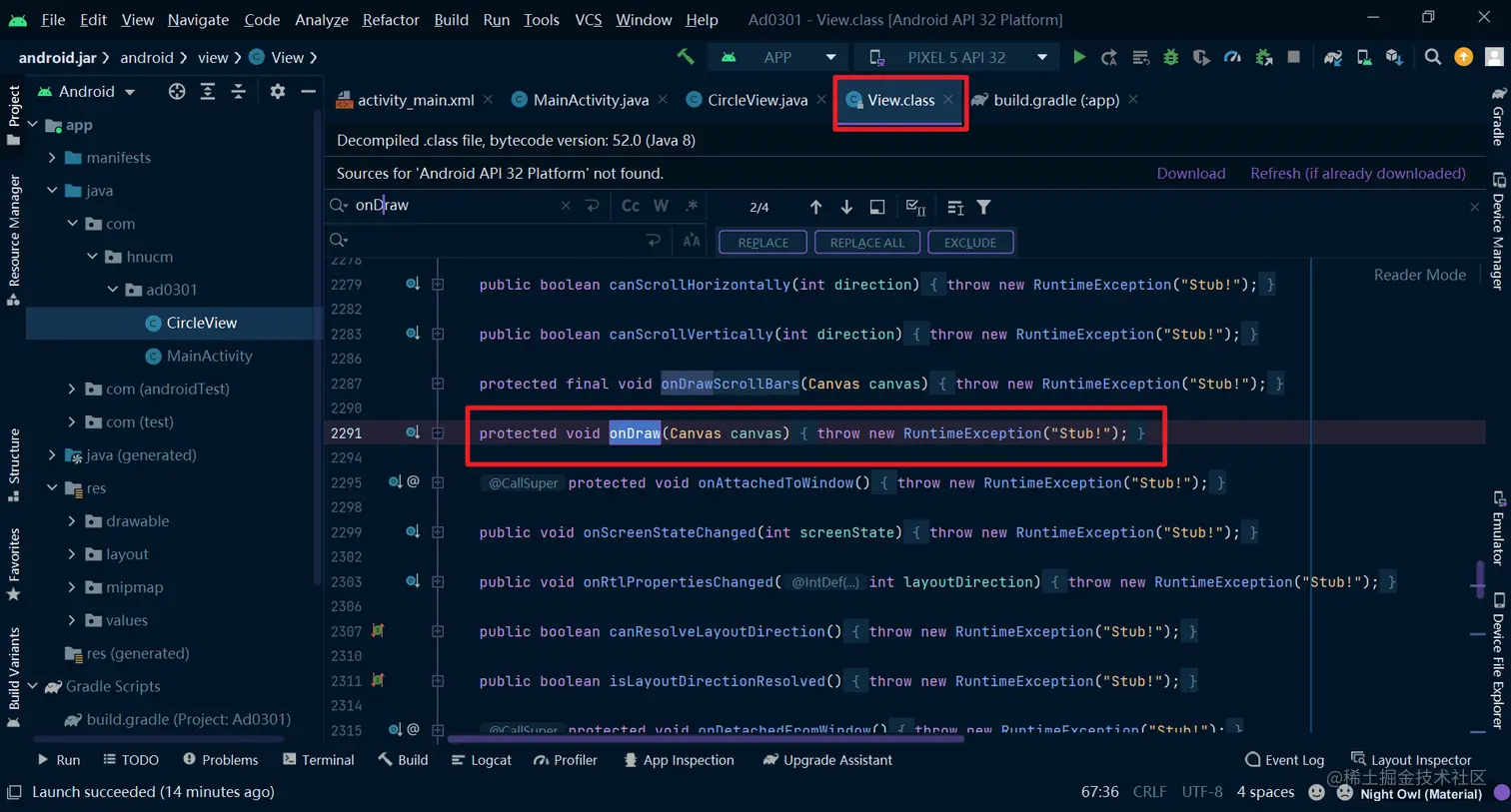The width and height of the screenshot is (1511, 812).
Task: Click the REPLACE button
Action: 763,243
